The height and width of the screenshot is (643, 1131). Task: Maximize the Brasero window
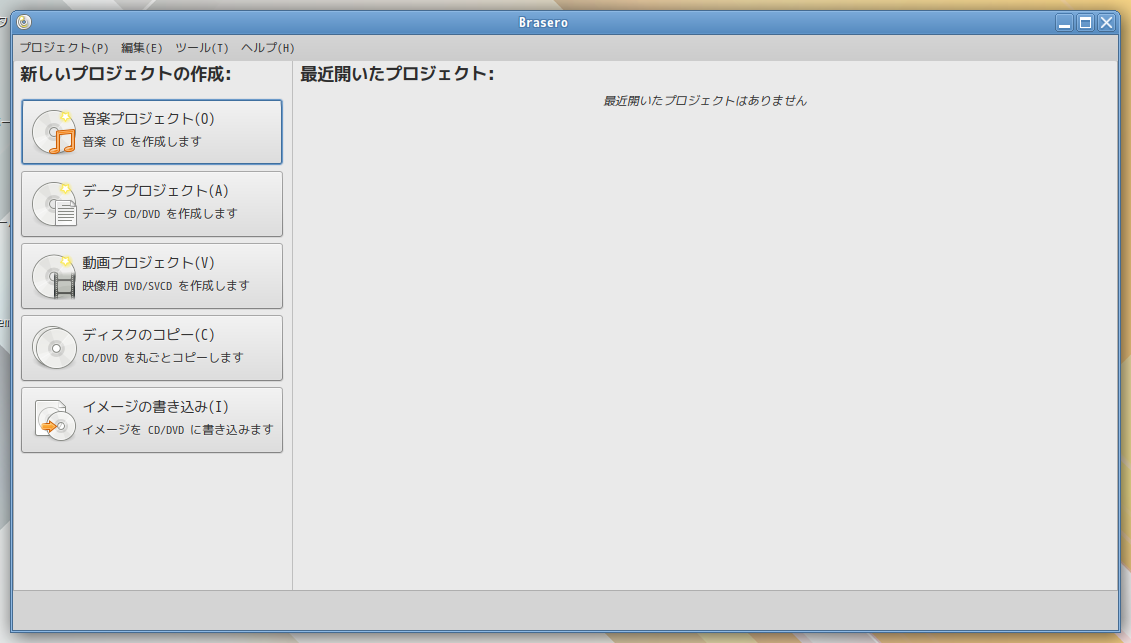click(1086, 22)
